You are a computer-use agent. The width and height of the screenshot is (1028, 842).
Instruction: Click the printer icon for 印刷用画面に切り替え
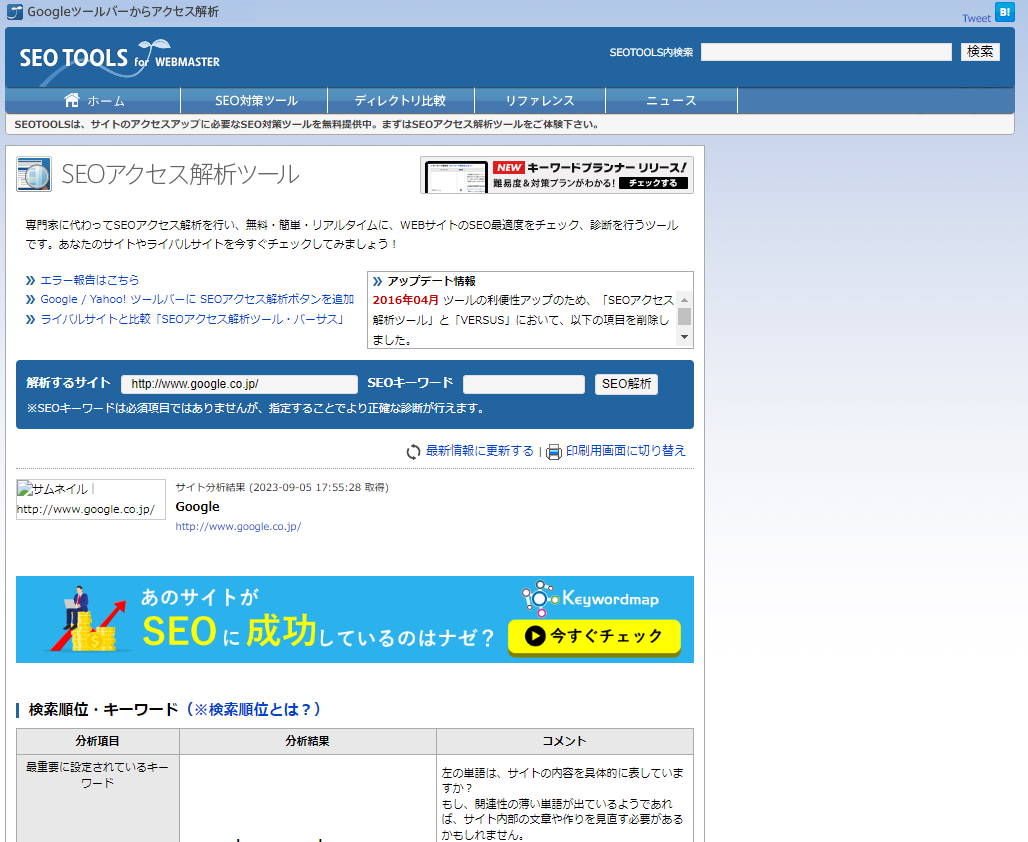coord(554,451)
